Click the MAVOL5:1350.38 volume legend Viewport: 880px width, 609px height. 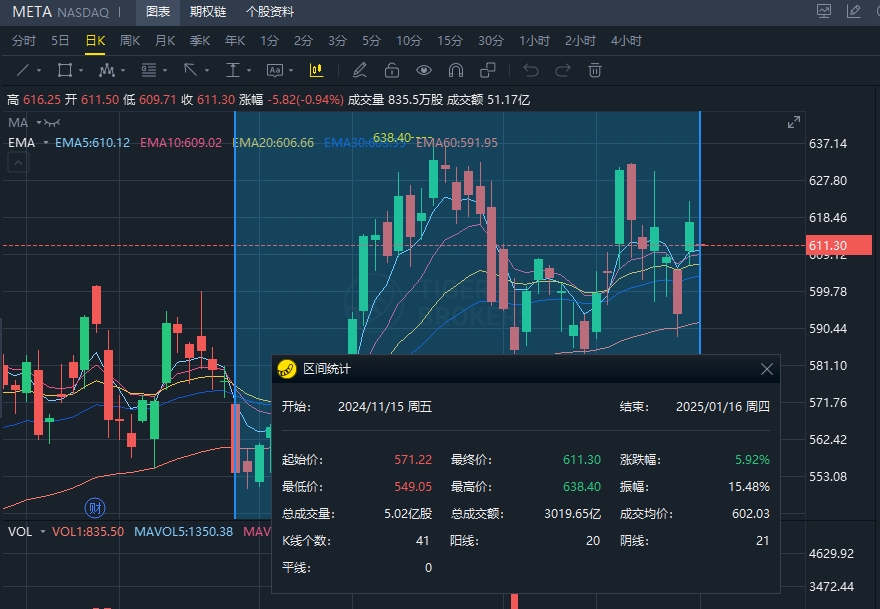tap(184, 532)
